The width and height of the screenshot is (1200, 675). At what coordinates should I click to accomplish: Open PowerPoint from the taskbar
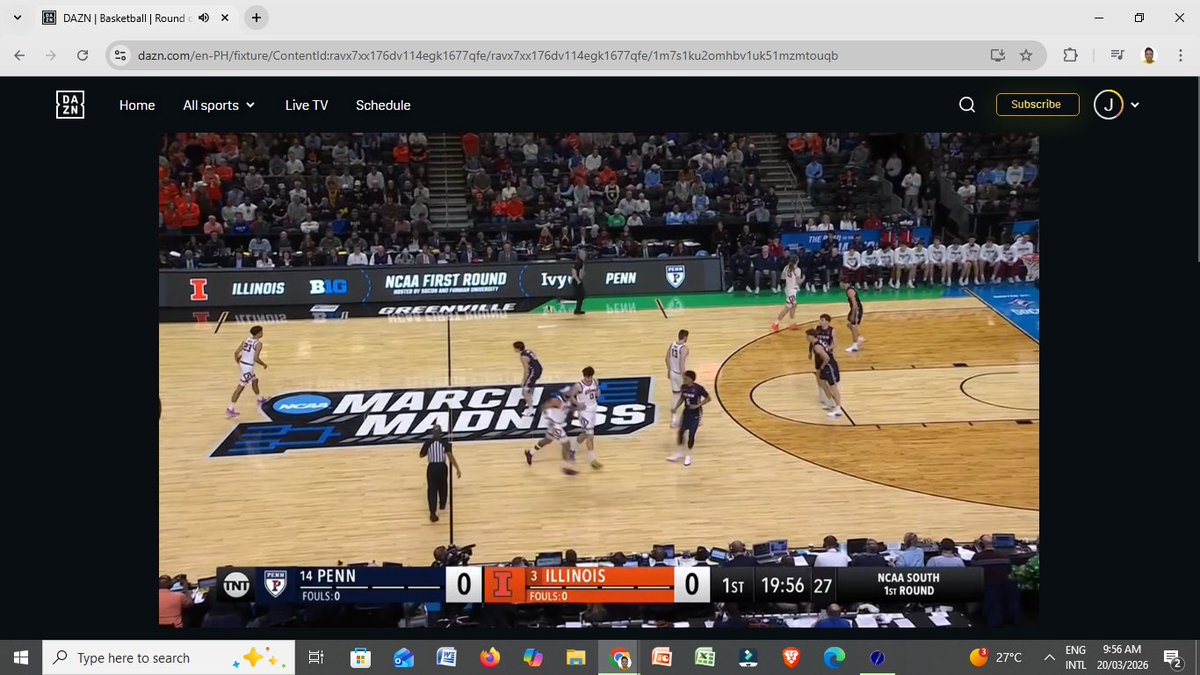coord(662,657)
